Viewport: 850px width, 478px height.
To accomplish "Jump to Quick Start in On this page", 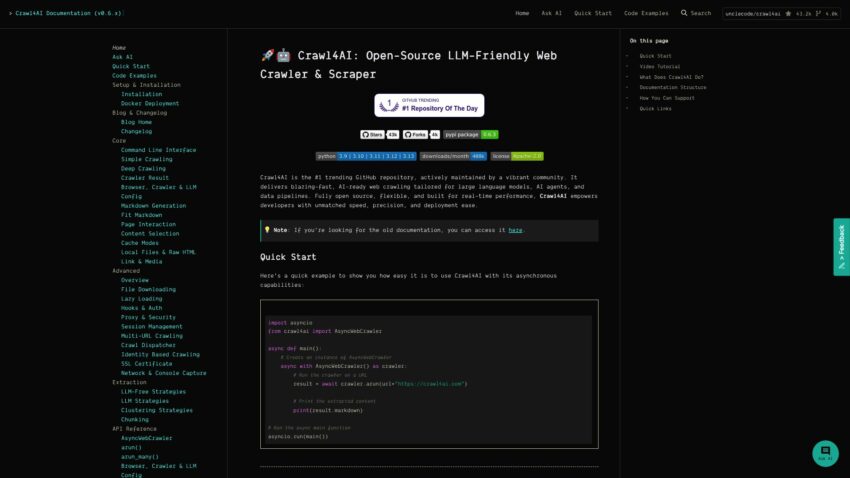I will [655, 56].
